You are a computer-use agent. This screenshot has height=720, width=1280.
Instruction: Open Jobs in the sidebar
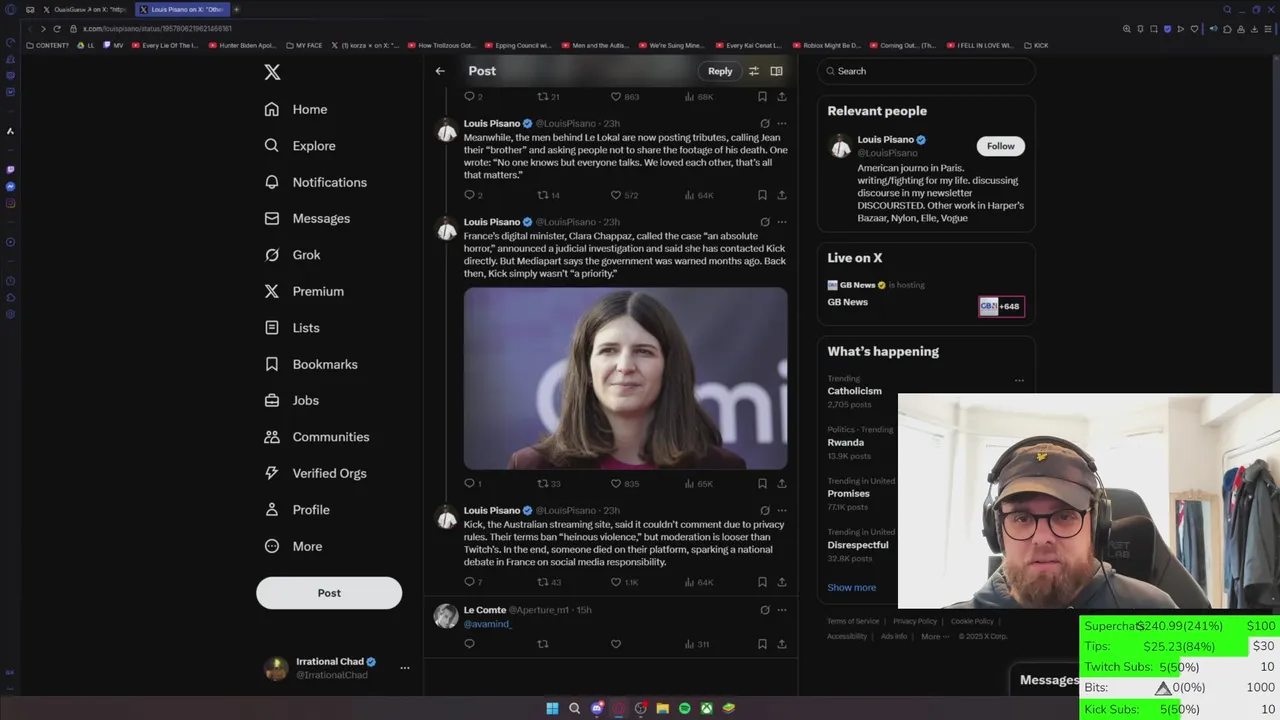pos(291,400)
